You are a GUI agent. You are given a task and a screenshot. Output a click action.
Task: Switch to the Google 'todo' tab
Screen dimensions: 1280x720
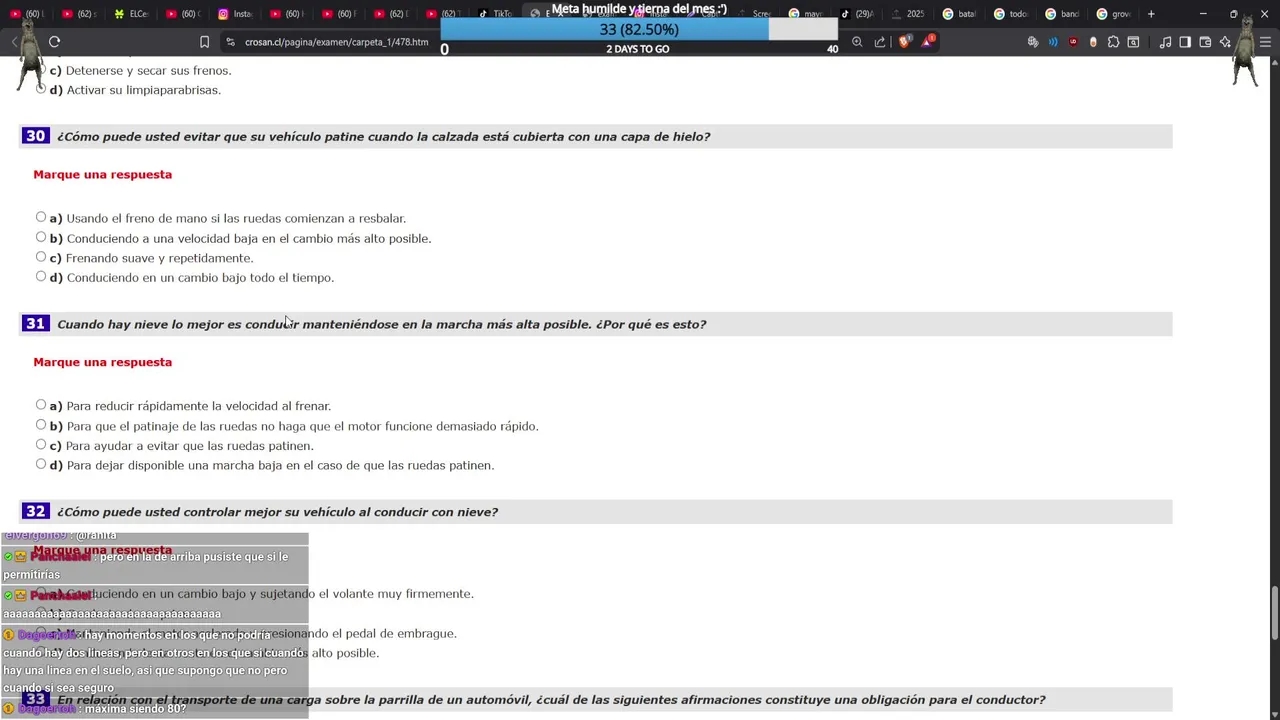(x=1013, y=14)
